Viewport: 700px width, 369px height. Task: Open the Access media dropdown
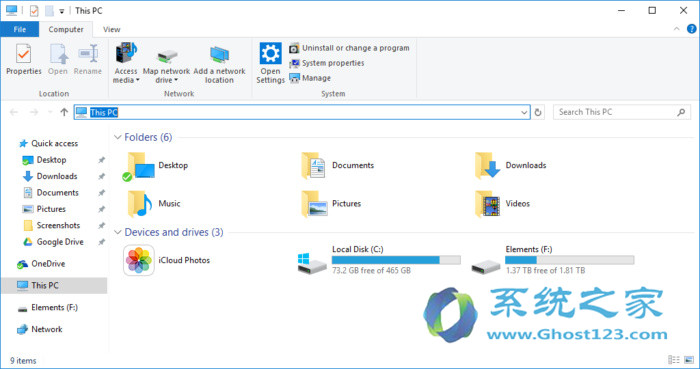[126, 63]
